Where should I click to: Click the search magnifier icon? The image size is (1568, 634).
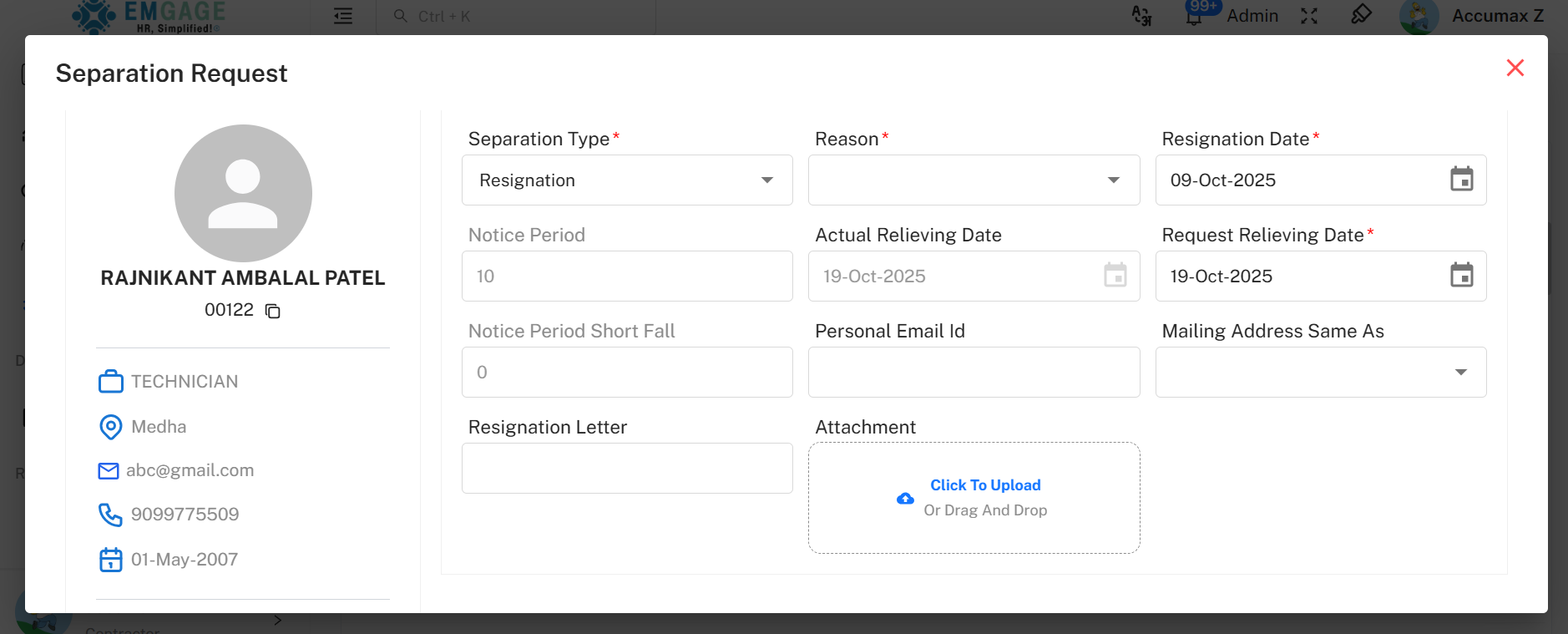(400, 16)
